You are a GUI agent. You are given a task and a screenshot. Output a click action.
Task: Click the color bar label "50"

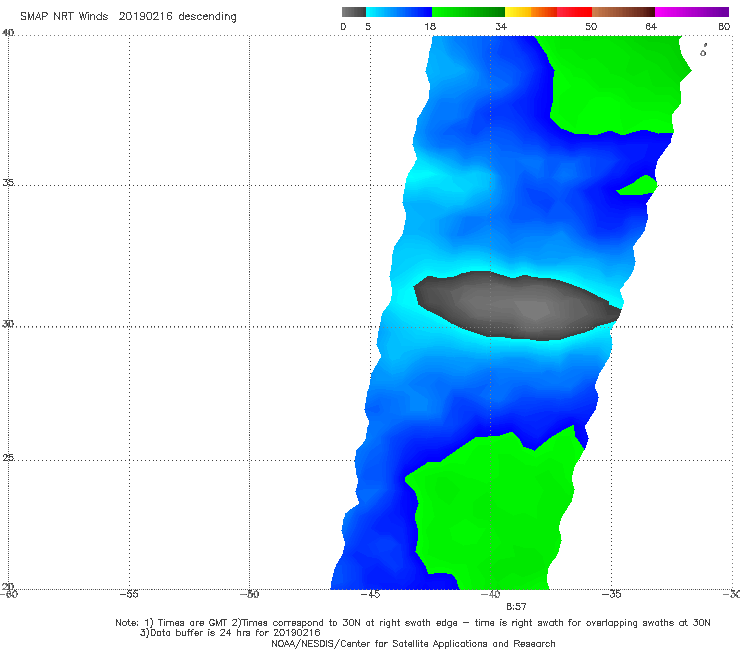[x=591, y=26]
